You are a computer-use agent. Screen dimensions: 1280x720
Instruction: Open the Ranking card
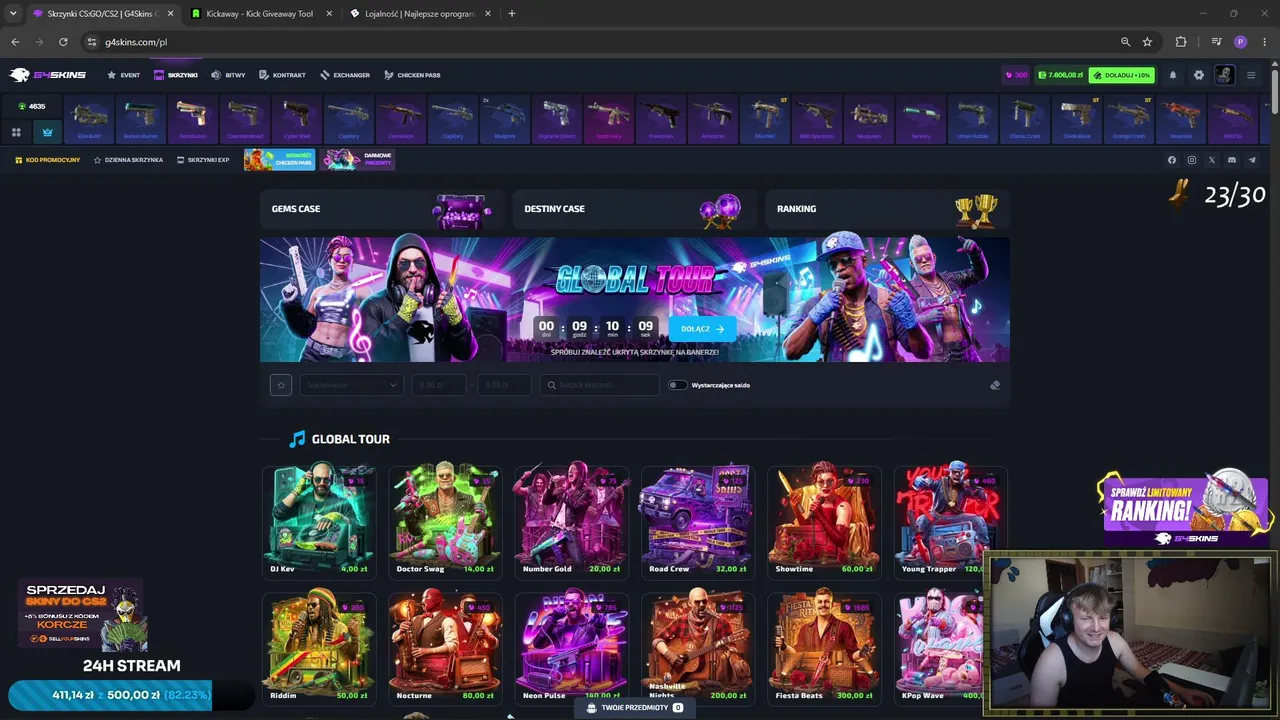tap(887, 209)
